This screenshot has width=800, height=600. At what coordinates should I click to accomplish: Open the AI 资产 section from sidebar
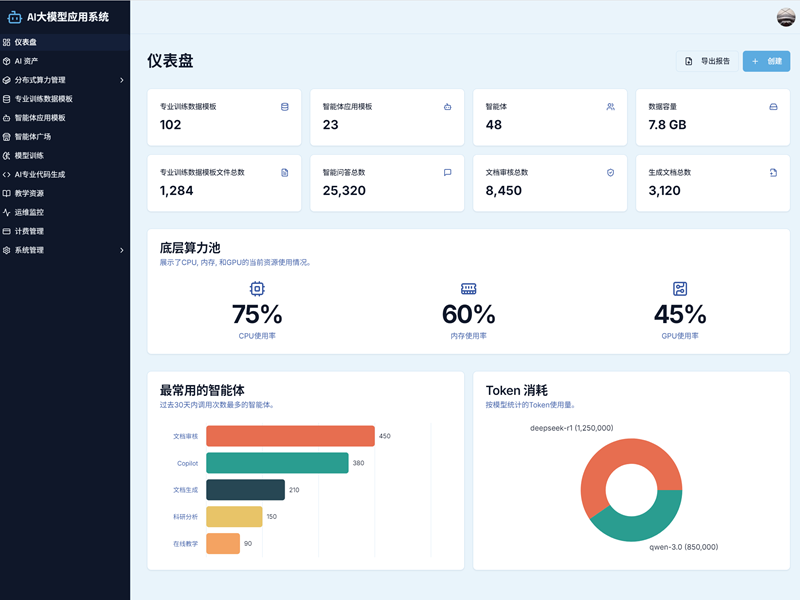pos(30,61)
